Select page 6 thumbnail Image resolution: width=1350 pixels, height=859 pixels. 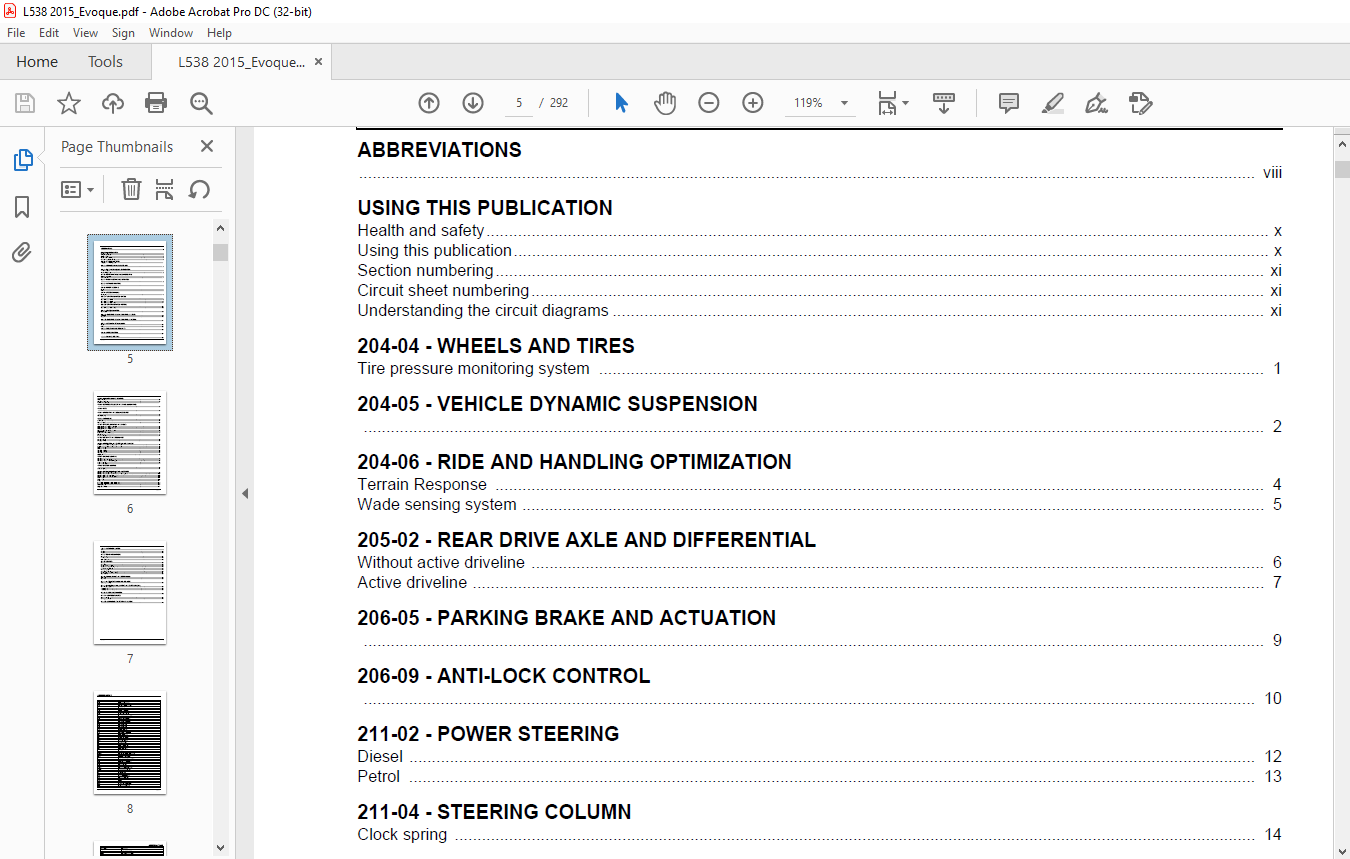click(130, 442)
